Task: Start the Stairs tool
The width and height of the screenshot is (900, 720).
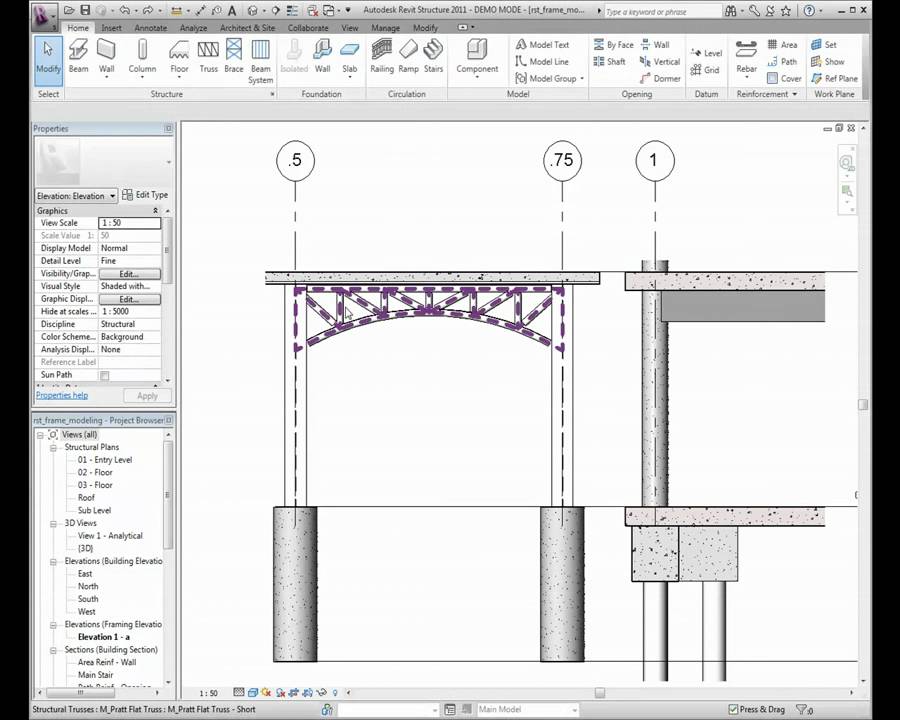Action: point(434,55)
